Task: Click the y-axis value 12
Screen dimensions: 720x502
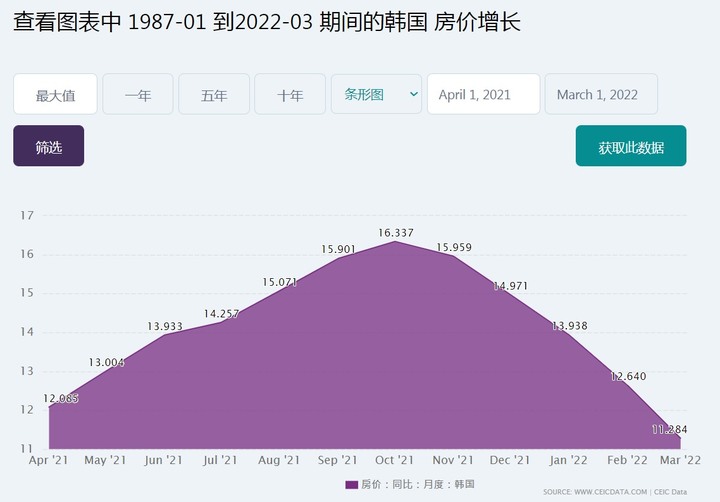Action: pos(27,410)
